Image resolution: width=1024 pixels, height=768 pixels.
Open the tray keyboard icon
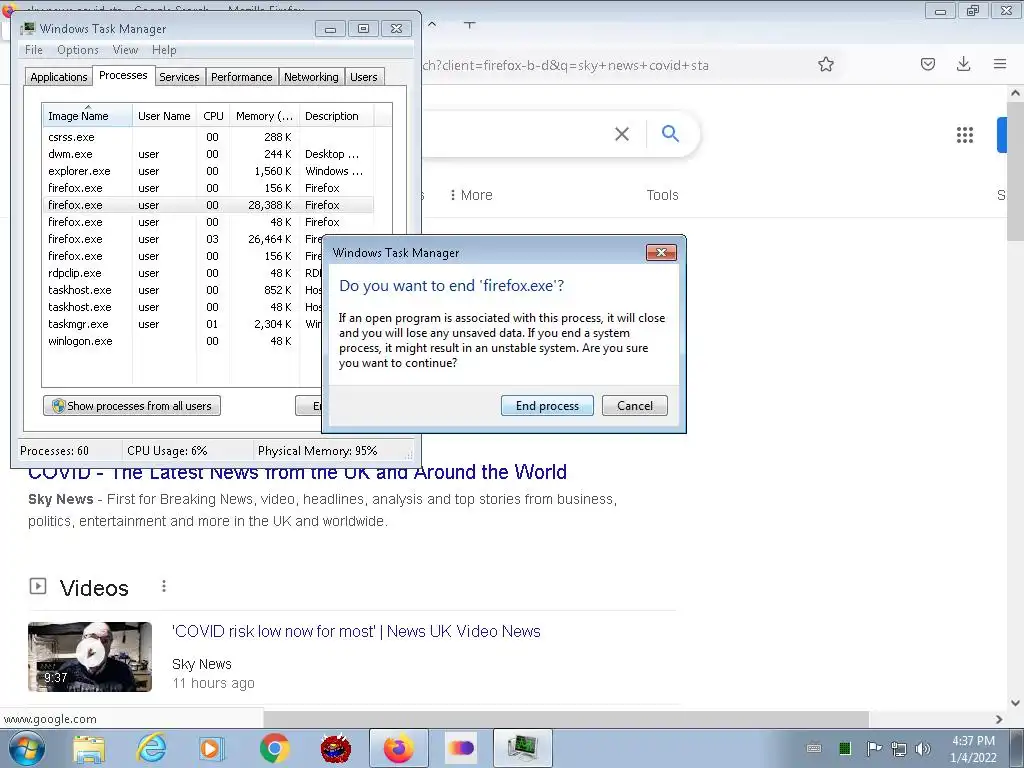coord(814,748)
